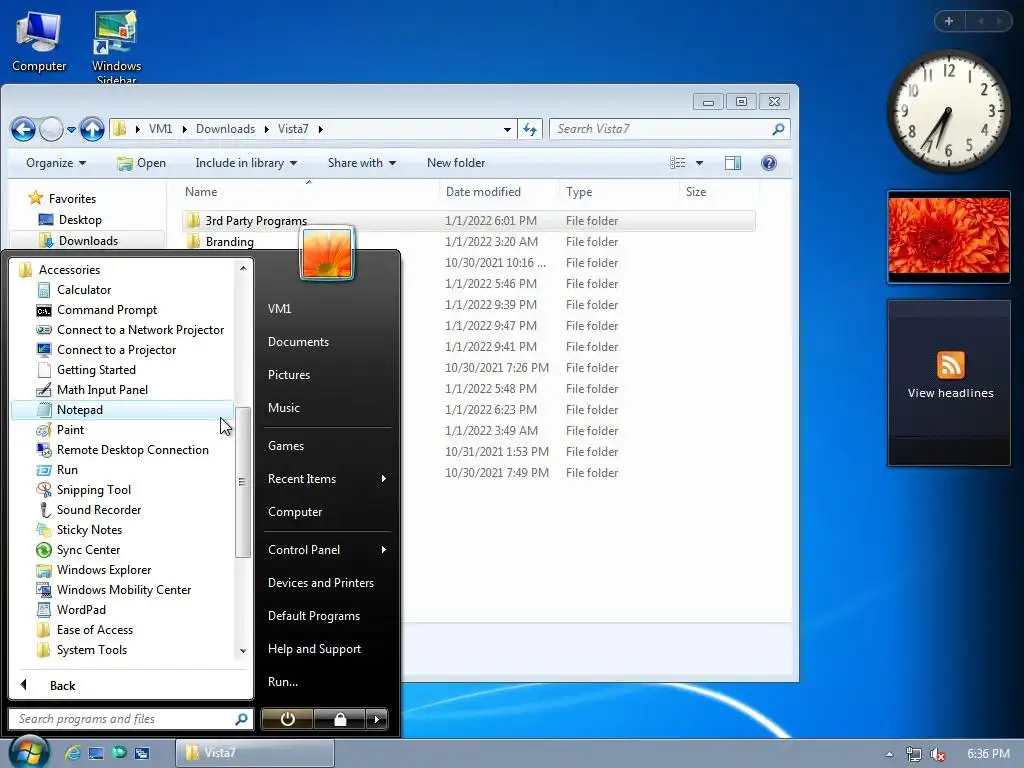This screenshot has height=768, width=1024.
Task: Click the network tray icon
Action: pos(914,754)
